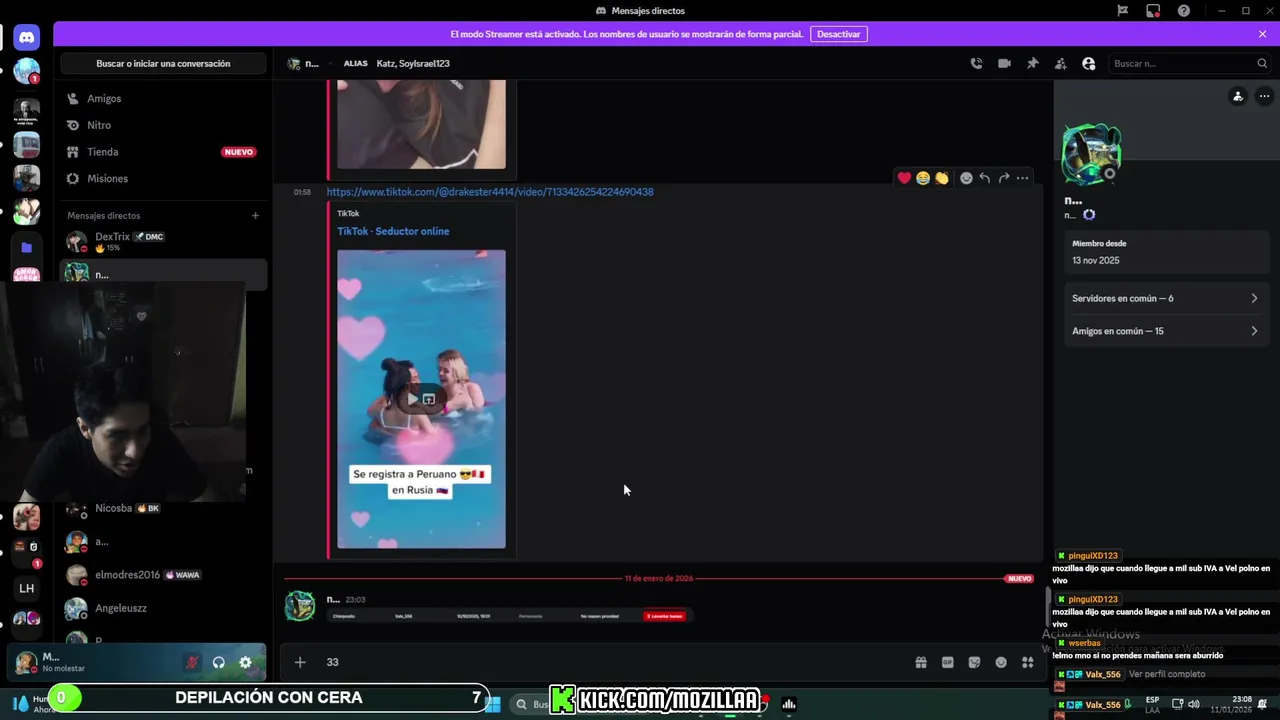Open Nitro page
This screenshot has height=720, width=1280.
tap(163, 125)
